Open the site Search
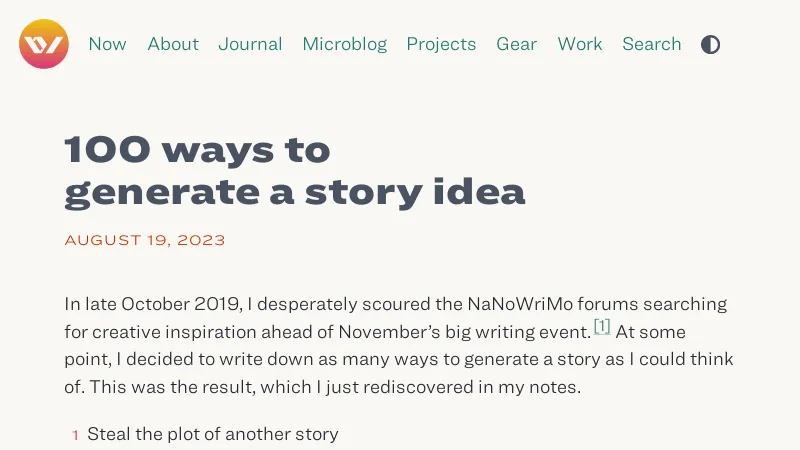Screen dimensions: 800x450 pyautogui.click(x=651, y=44)
